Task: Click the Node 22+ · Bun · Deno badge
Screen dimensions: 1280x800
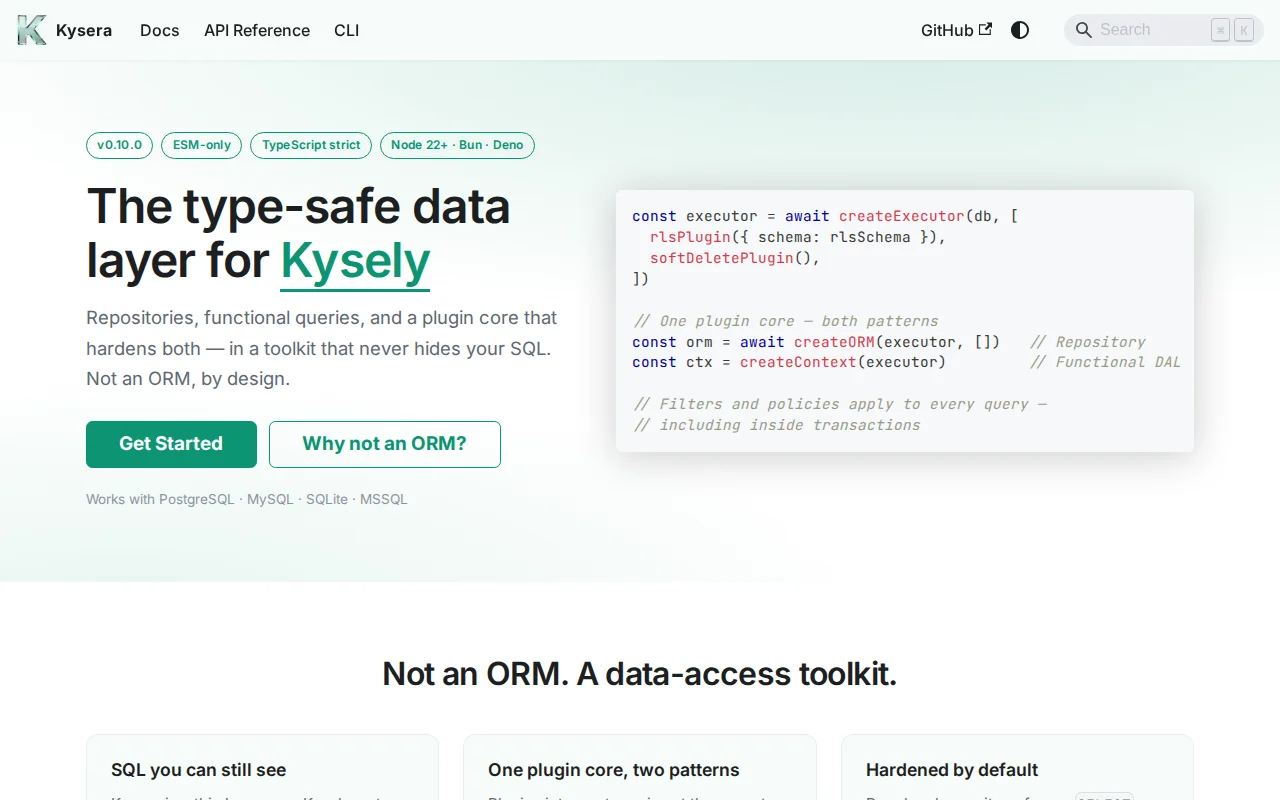Action: click(457, 145)
